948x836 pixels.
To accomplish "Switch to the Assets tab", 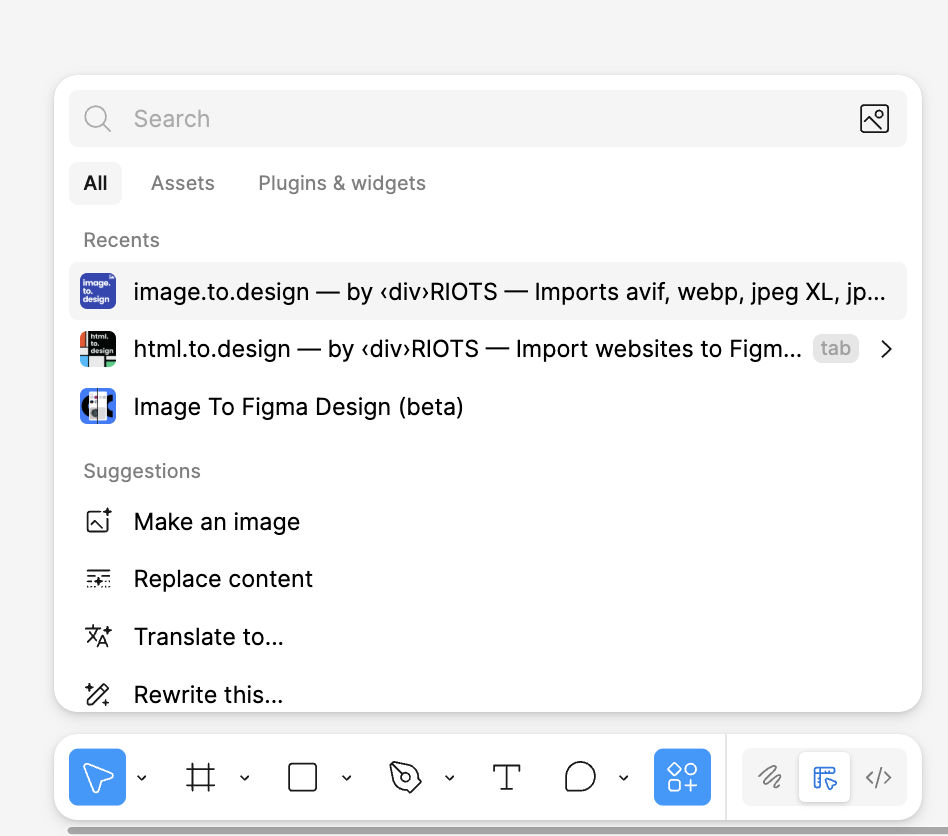I will pyautogui.click(x=182, y=183).
